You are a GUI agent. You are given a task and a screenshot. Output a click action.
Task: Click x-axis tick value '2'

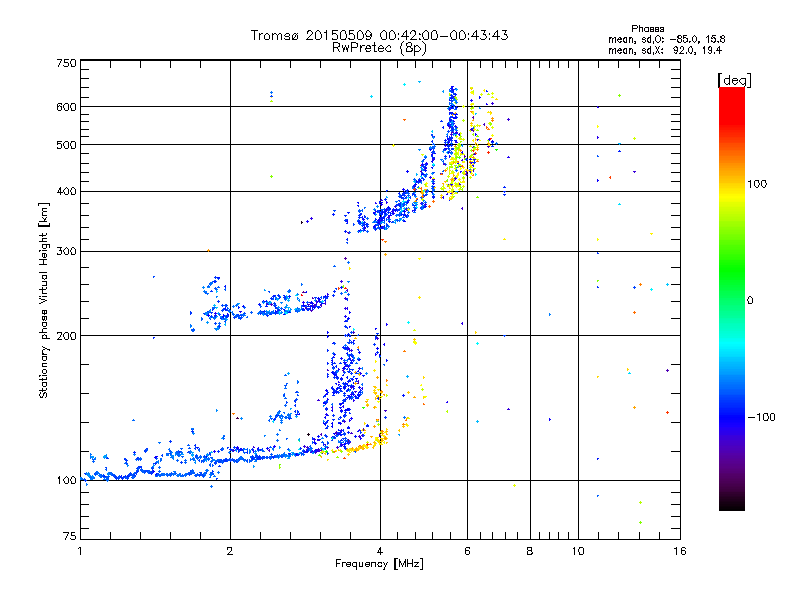pos(230,551)
